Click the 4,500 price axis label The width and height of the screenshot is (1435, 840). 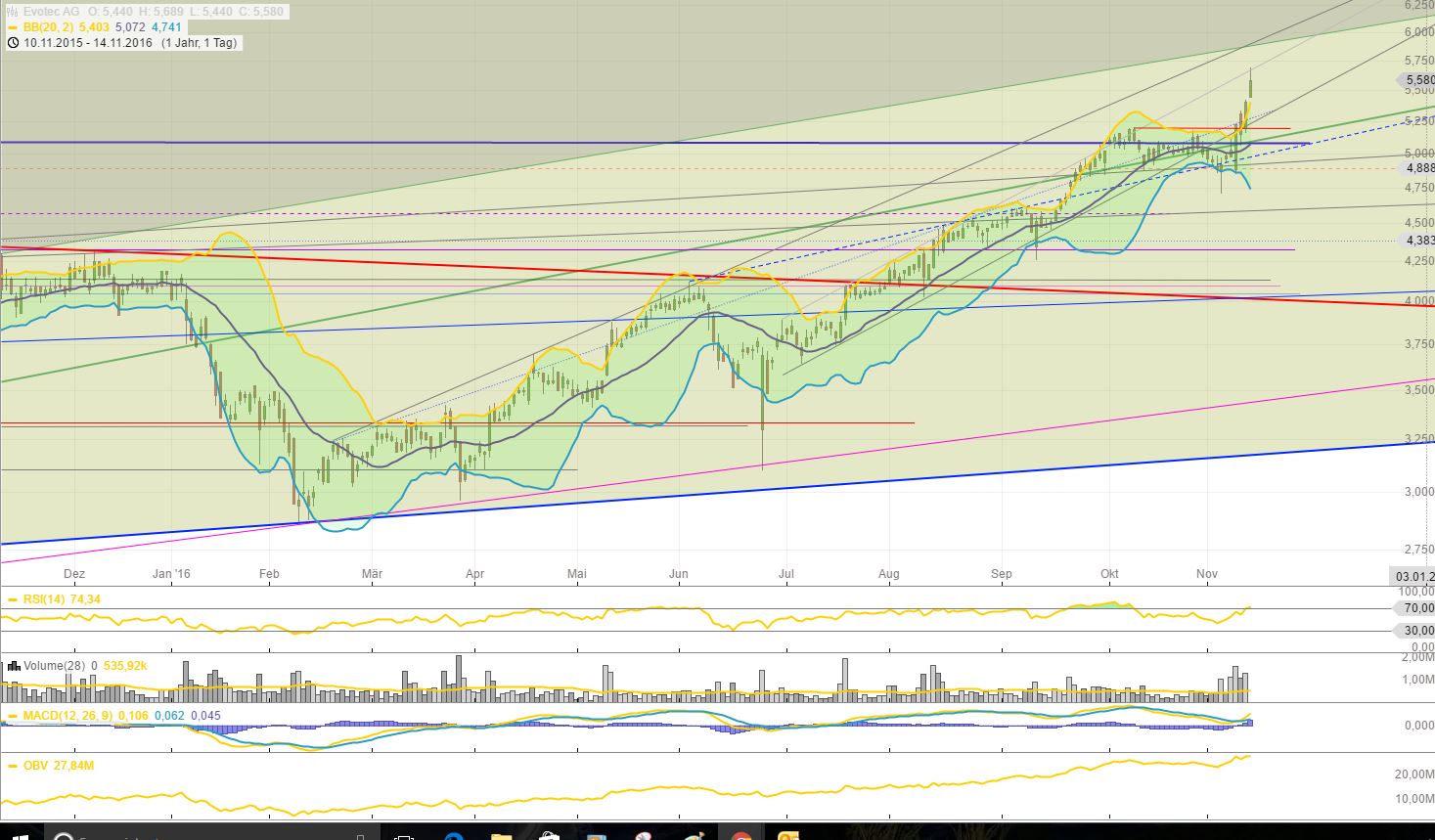coord(1419,222)
